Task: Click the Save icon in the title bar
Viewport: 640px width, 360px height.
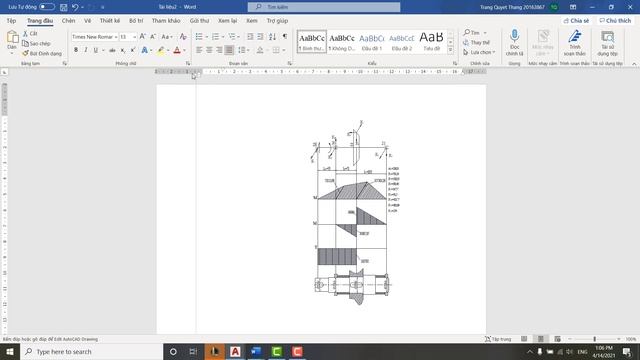Action: [64, 7]
